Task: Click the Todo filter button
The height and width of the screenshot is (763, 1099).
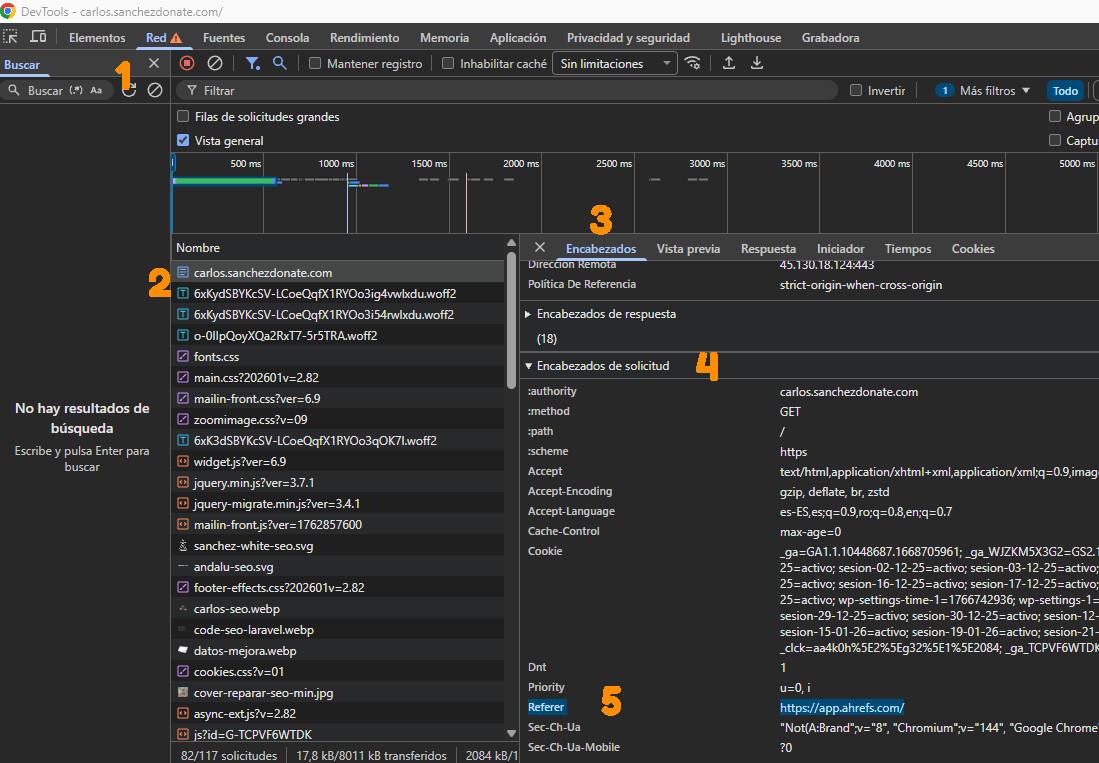Action: pos(1065,90)
